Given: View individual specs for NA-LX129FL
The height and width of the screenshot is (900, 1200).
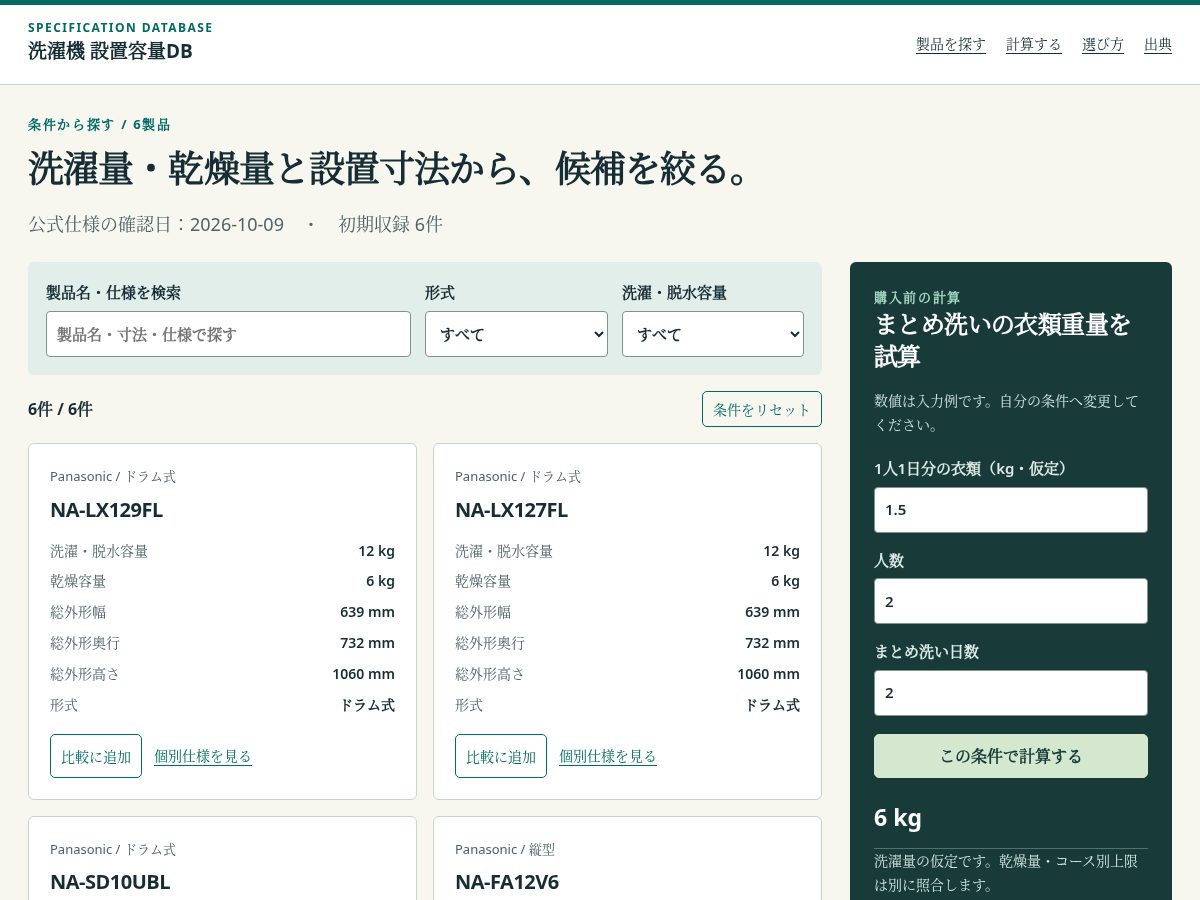Looking at the screenshot, I should 203,756.
